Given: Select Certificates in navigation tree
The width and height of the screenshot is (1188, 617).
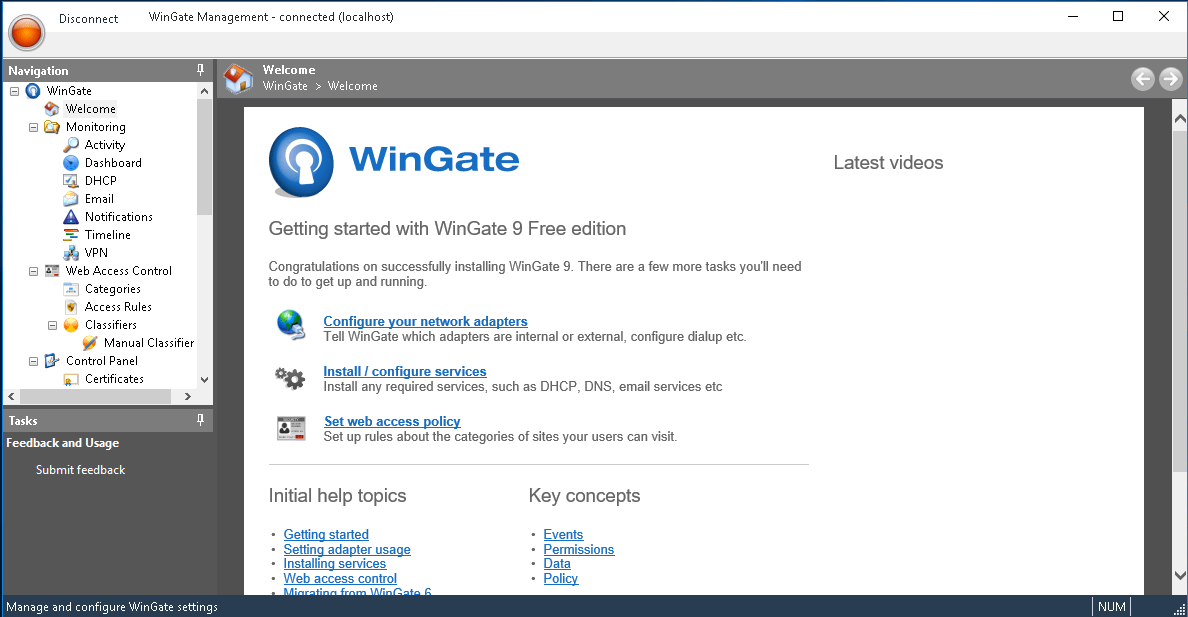Looking at the screenshot, I should click(114, 379).
